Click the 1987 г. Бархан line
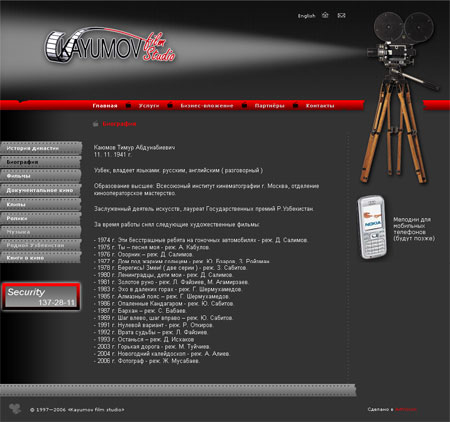Screen dimensions: 450x422 tap(140, 311)
